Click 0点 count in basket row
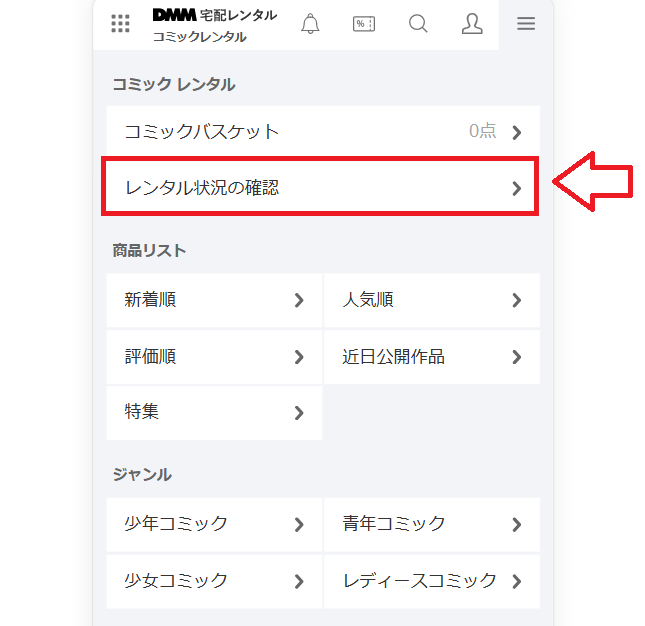 (483, 131)
